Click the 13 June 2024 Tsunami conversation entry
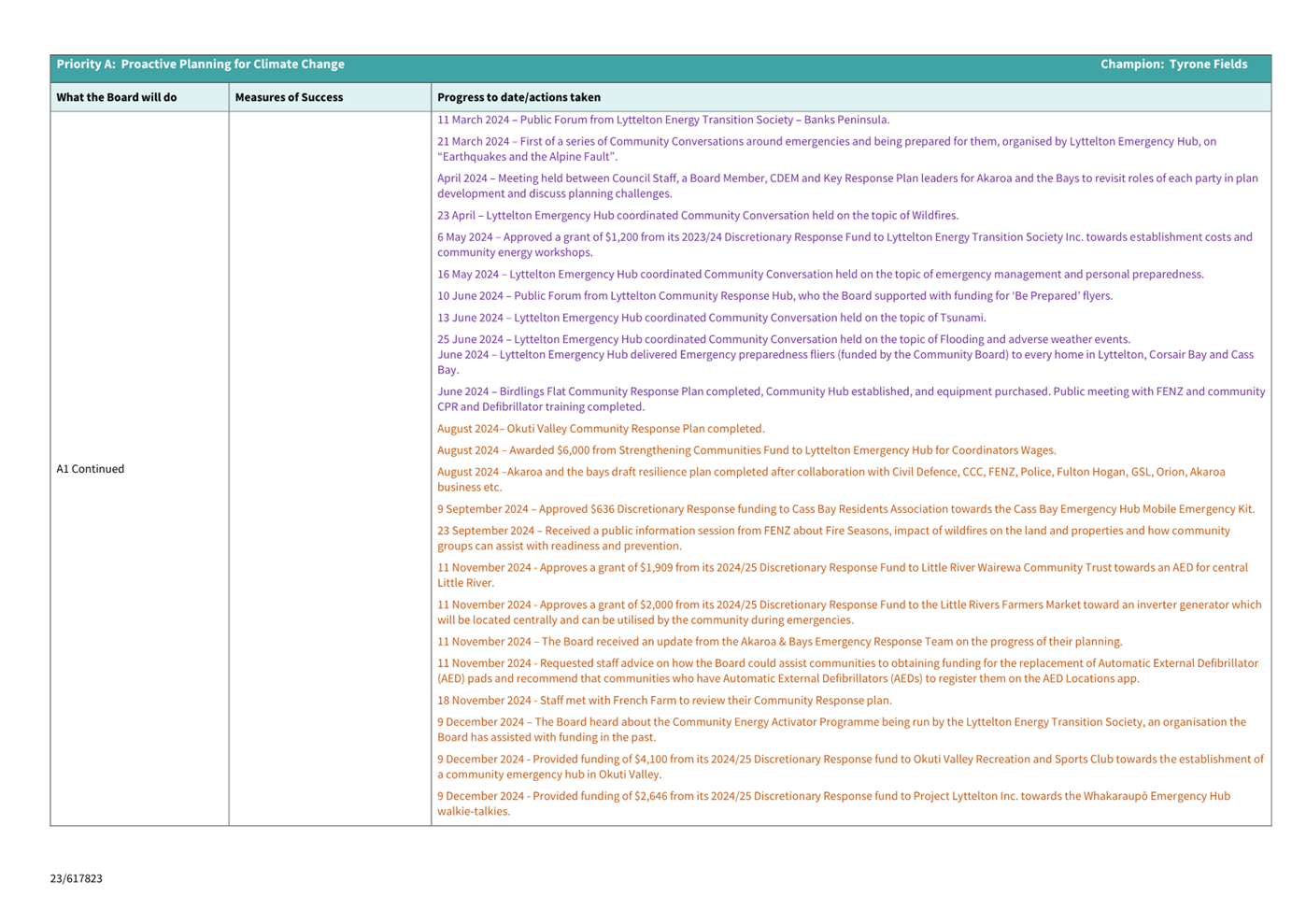 [x=711, y=318]
